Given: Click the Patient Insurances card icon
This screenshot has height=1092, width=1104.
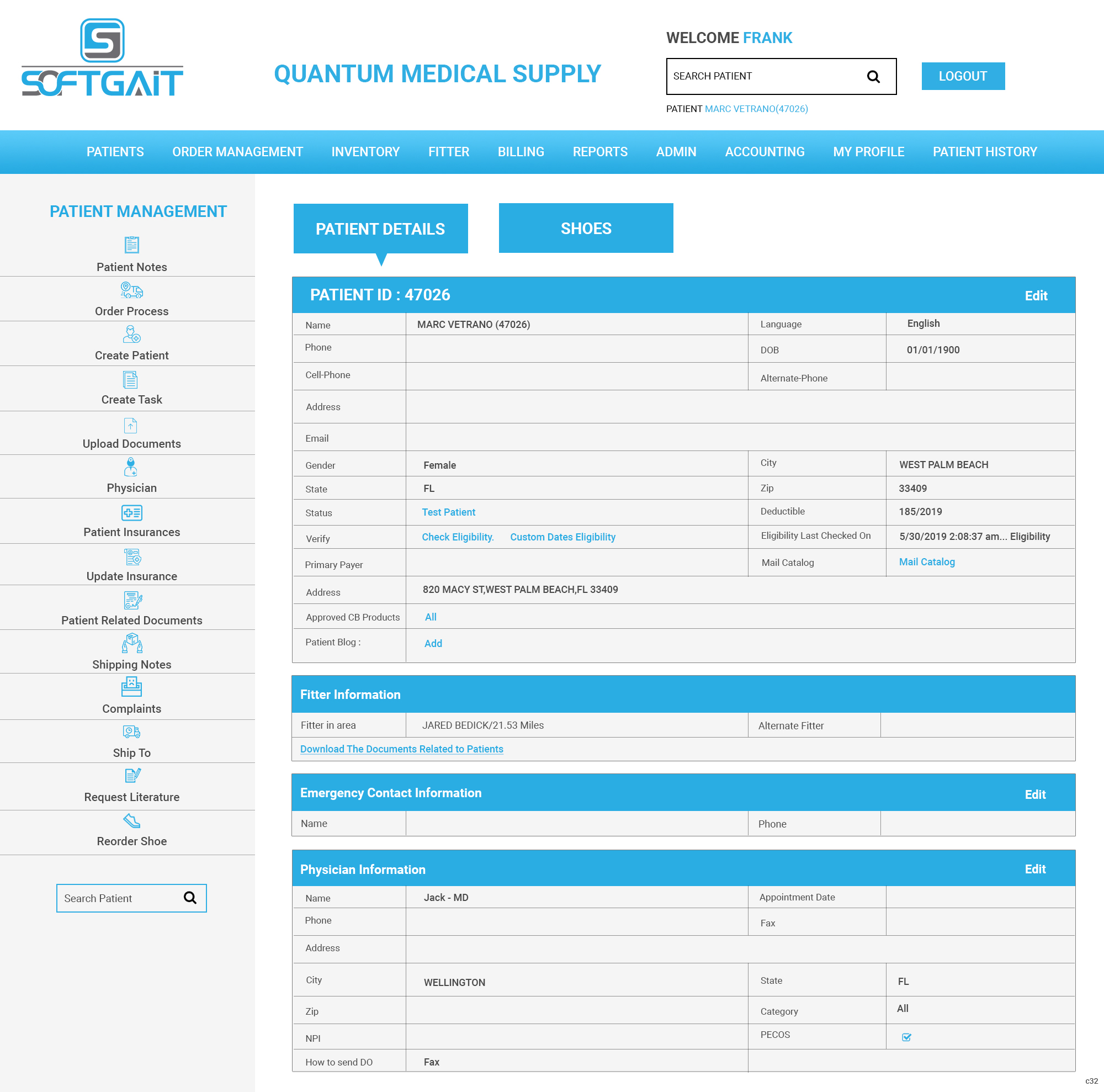Looking at the screenshot, I should click(131, 512).
